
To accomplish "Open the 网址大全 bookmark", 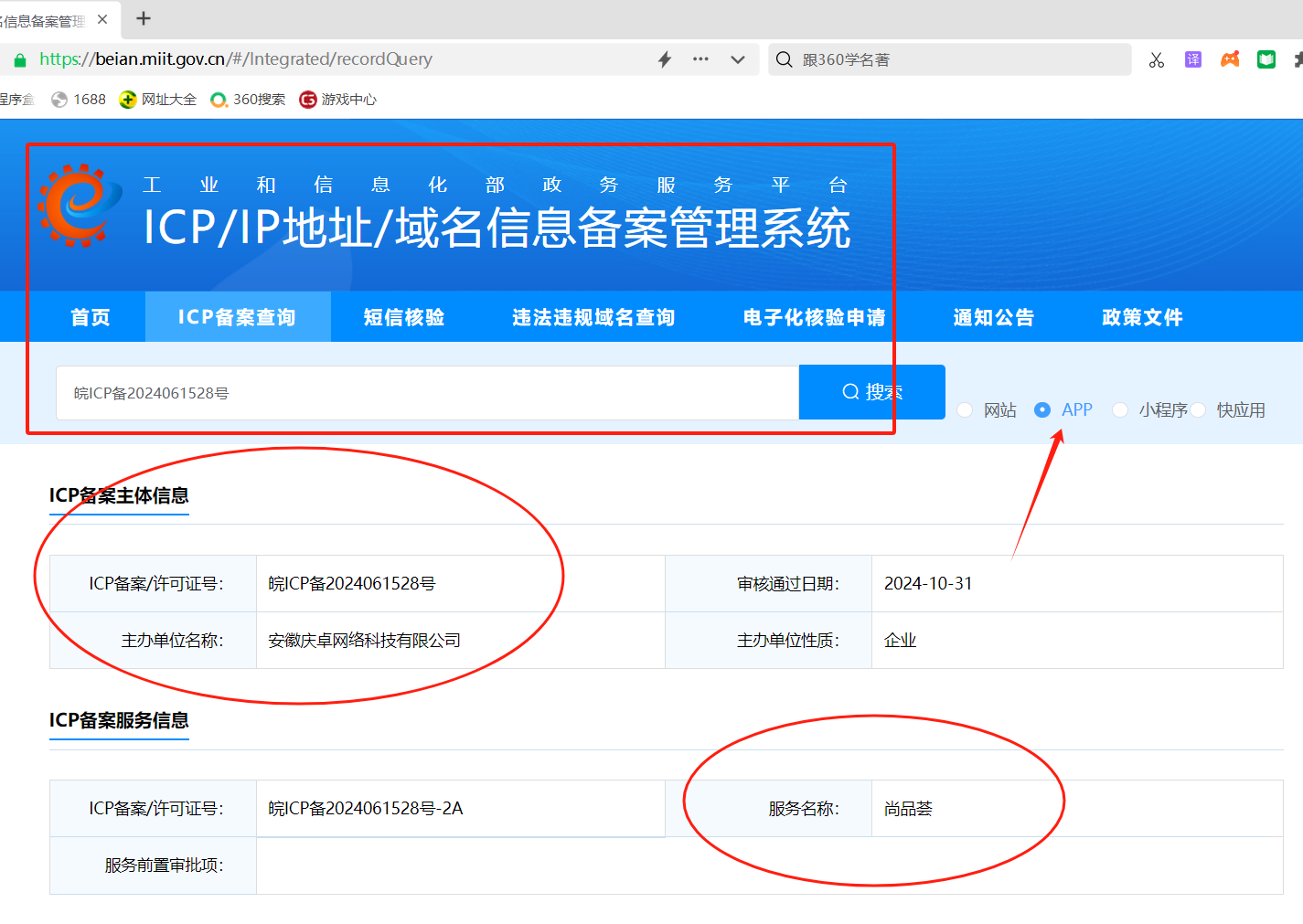I will (158, 100).
